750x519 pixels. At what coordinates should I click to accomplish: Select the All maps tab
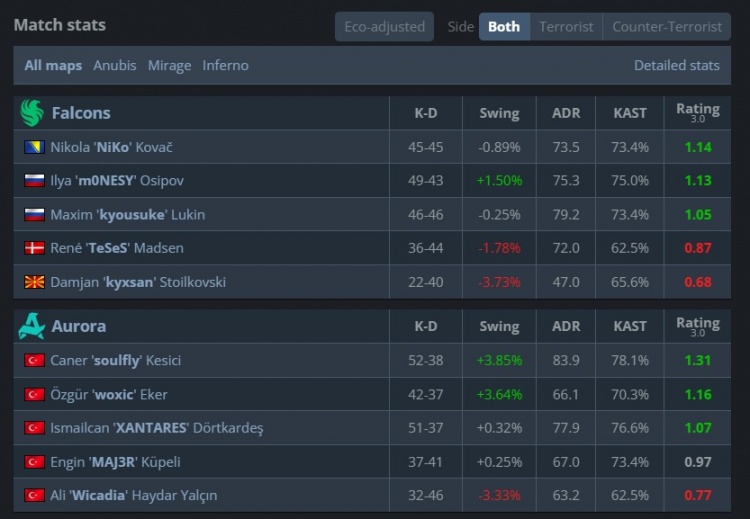click(53, 65)
